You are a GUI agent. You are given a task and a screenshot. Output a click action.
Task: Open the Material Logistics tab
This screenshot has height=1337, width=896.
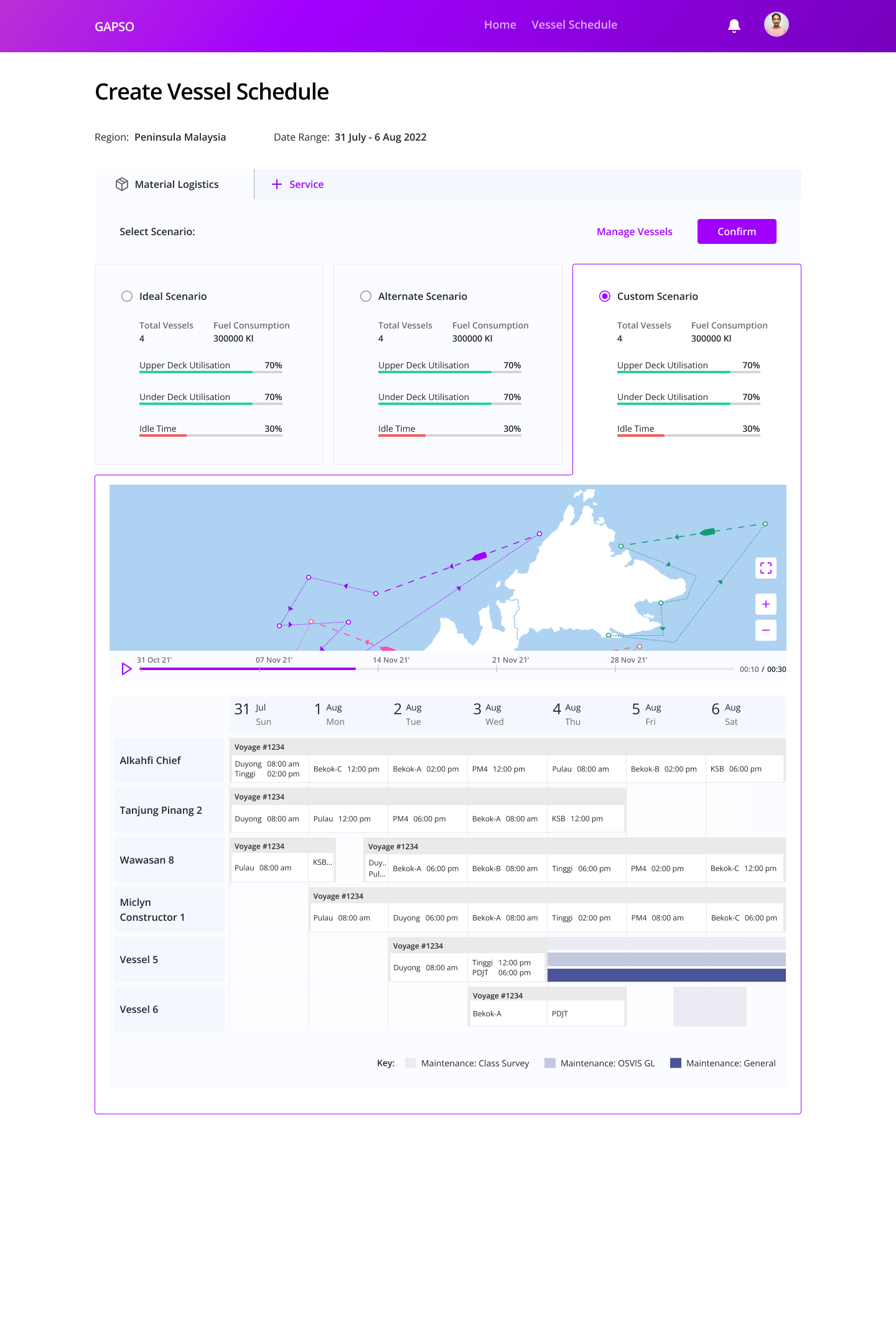point(168,184)
